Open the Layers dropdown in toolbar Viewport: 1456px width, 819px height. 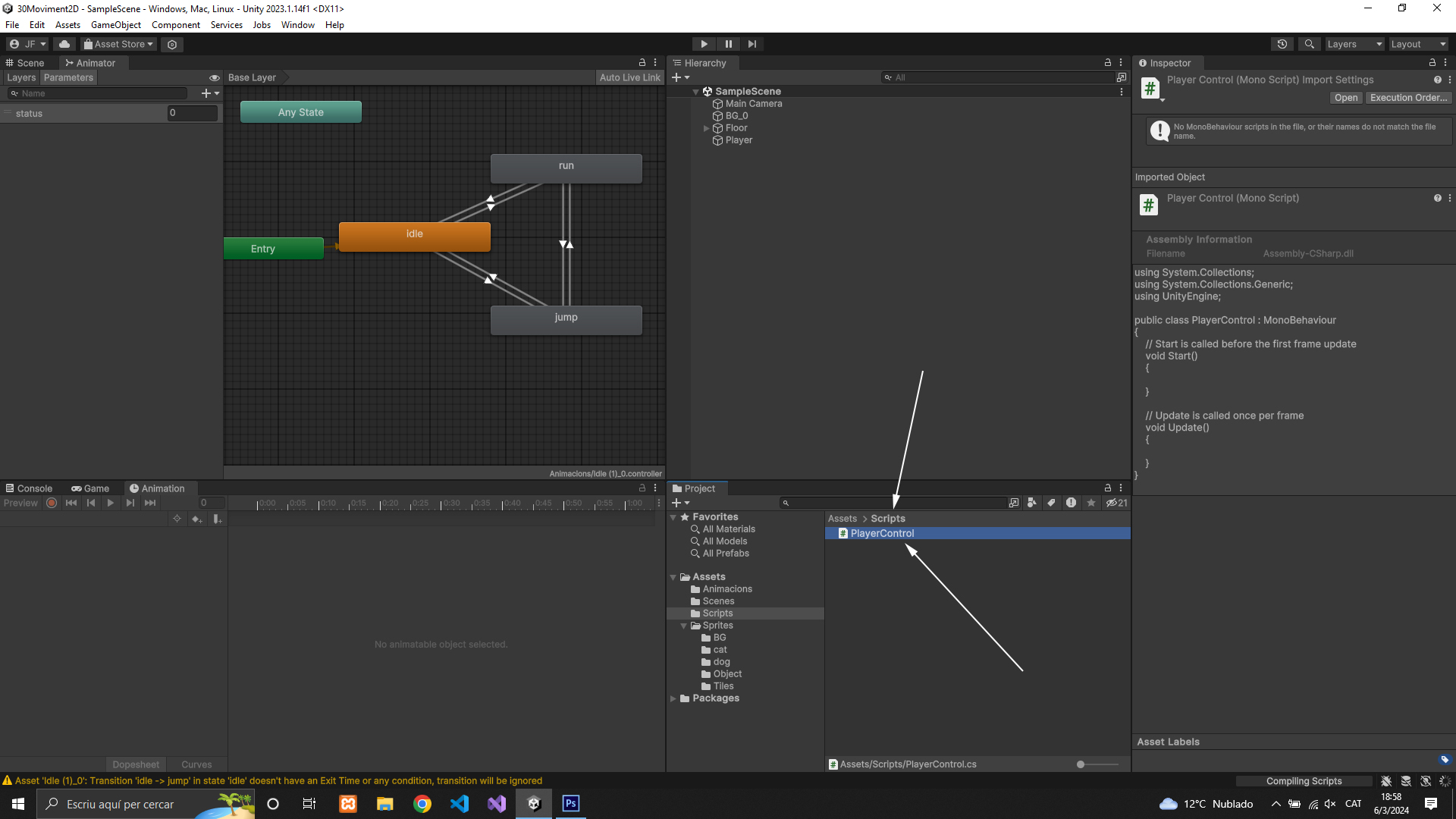pyautogui.click(x=1354, y=44)
